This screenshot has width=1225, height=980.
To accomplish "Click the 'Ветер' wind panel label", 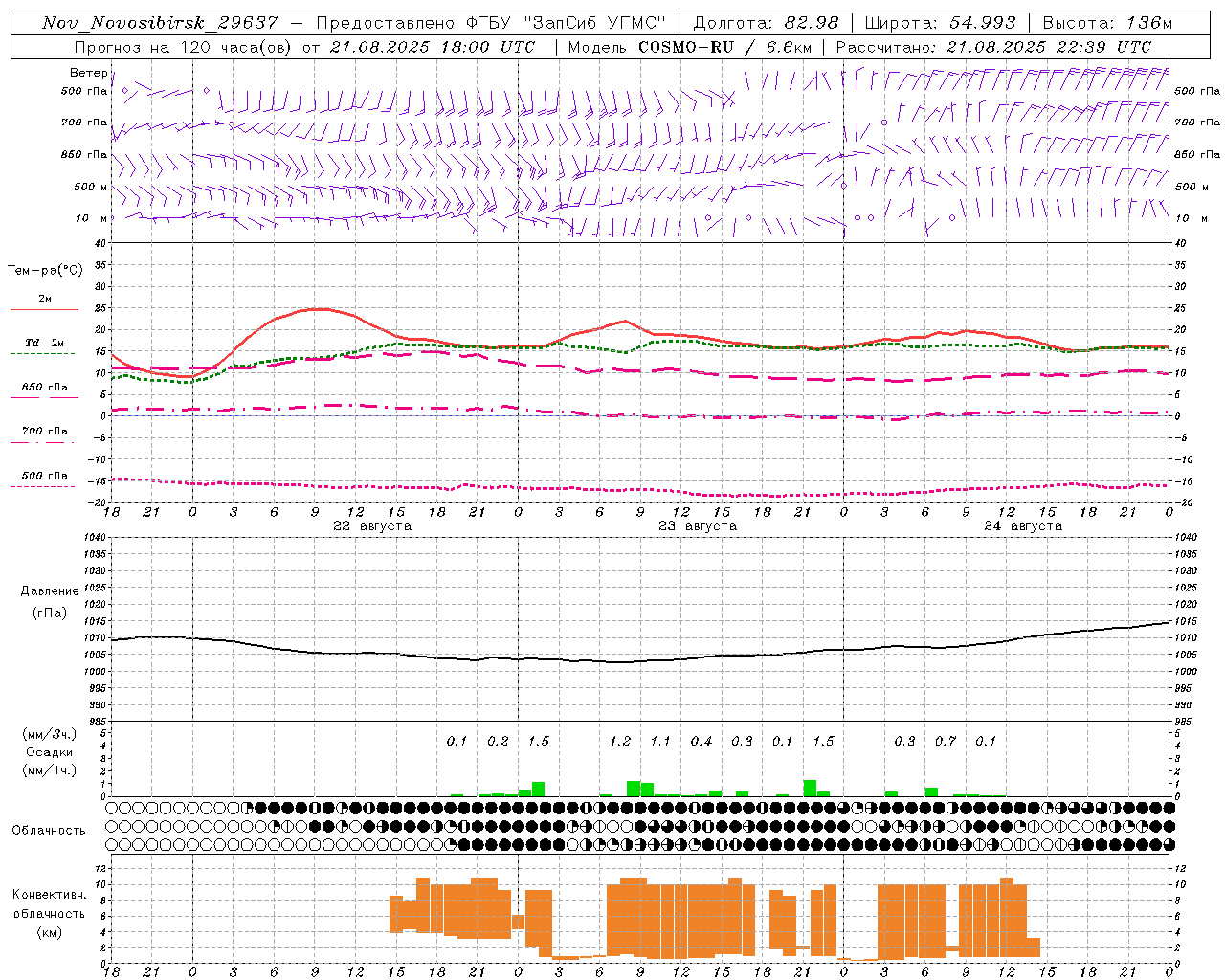I will coord(89,73).
